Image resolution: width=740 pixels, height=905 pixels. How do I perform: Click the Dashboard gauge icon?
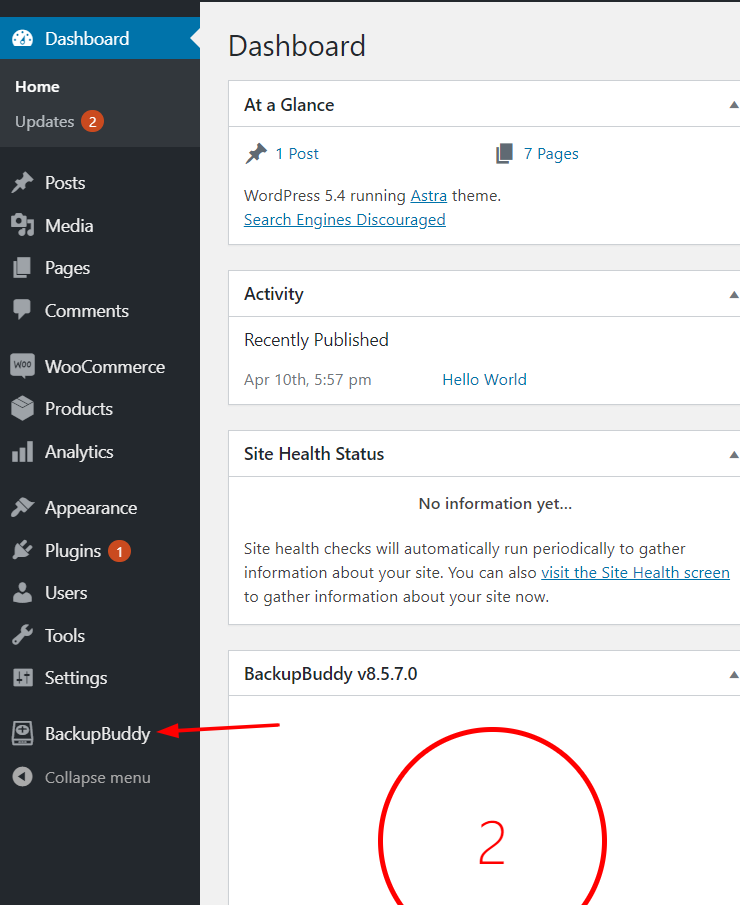23,38
